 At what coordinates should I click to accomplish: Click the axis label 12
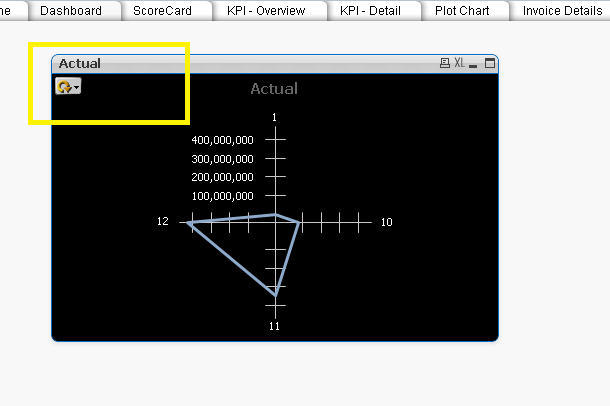pos(163,221)
